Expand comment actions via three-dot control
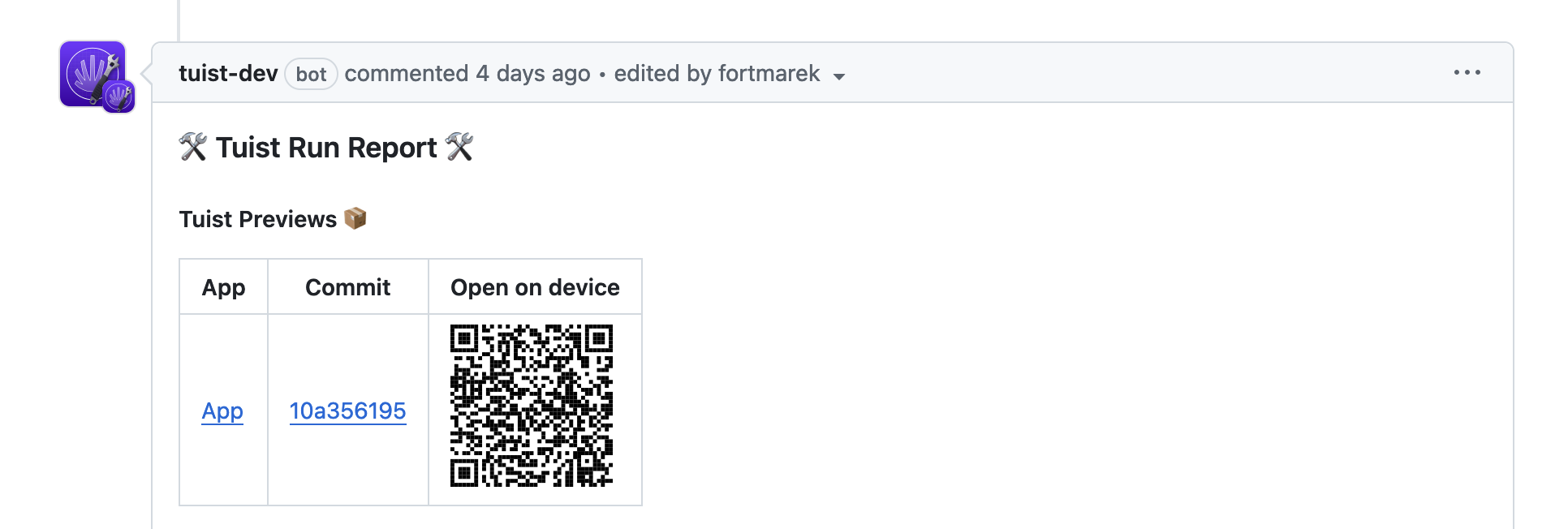 point(1467,72)
